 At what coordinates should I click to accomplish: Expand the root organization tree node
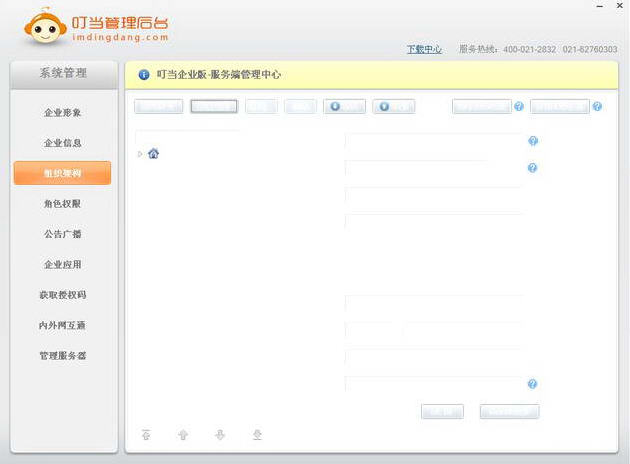140,154
